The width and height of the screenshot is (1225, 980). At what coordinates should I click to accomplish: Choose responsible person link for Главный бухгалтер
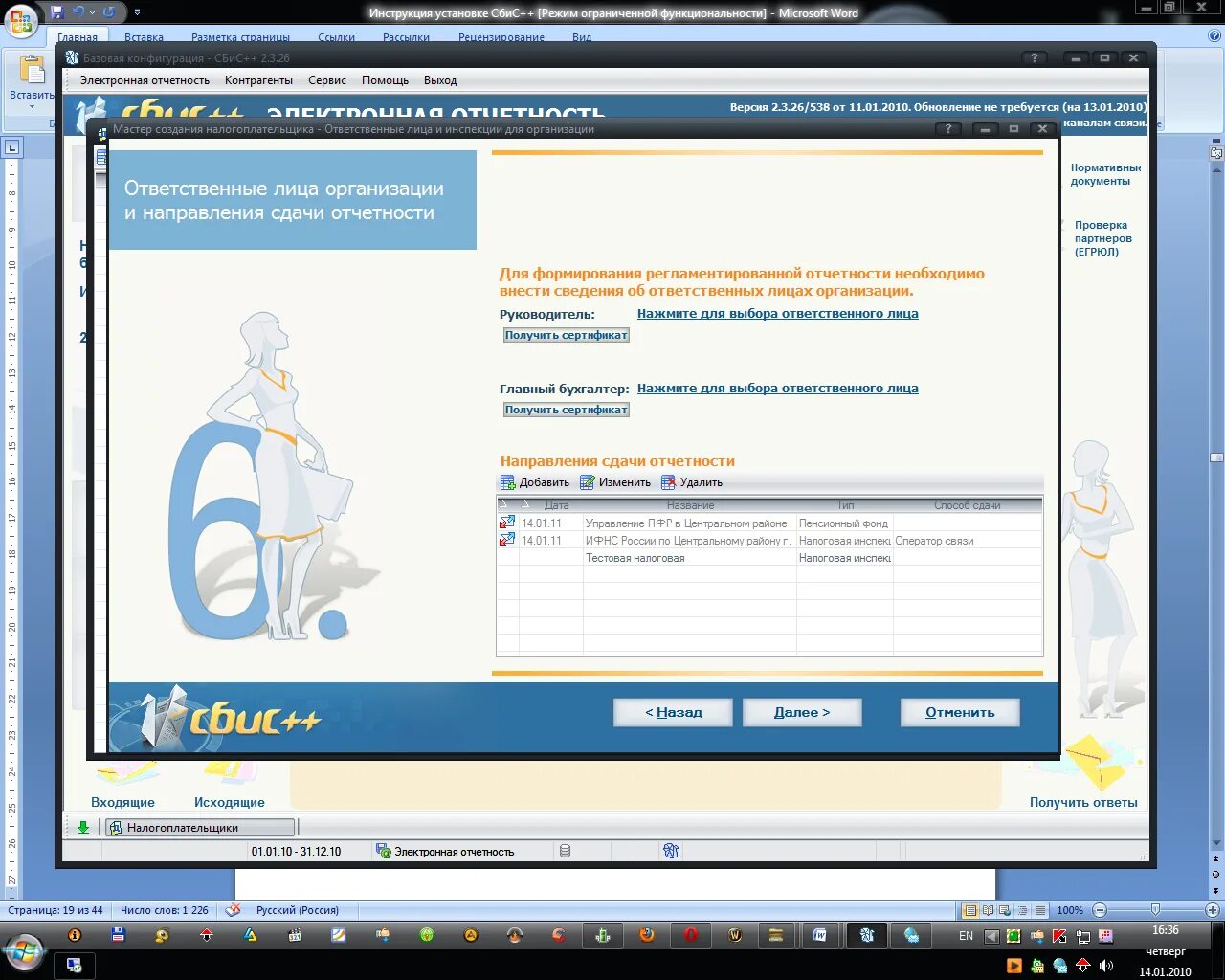coord(777,388)
